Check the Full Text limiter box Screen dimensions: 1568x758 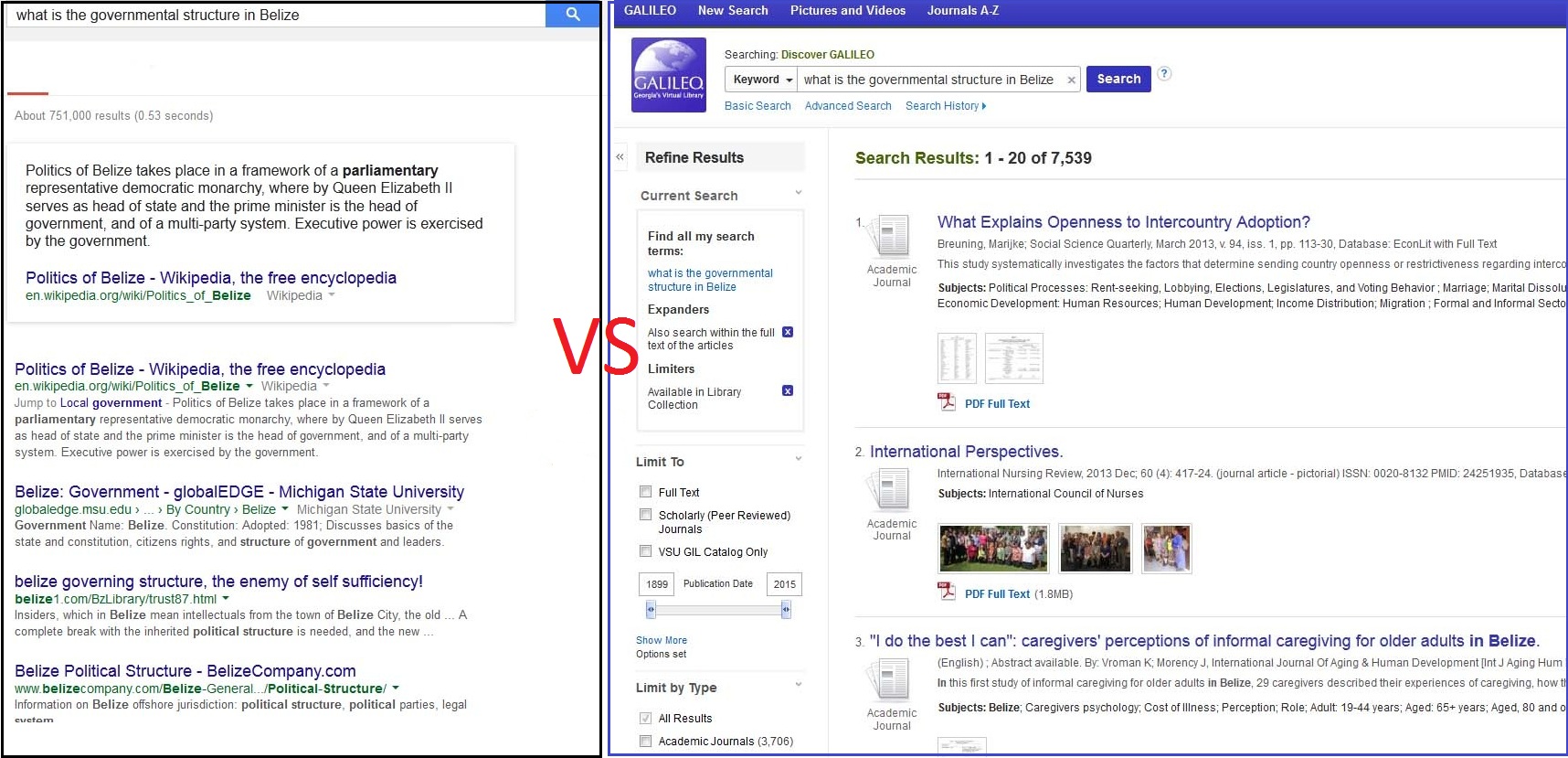tap(646, 491)
